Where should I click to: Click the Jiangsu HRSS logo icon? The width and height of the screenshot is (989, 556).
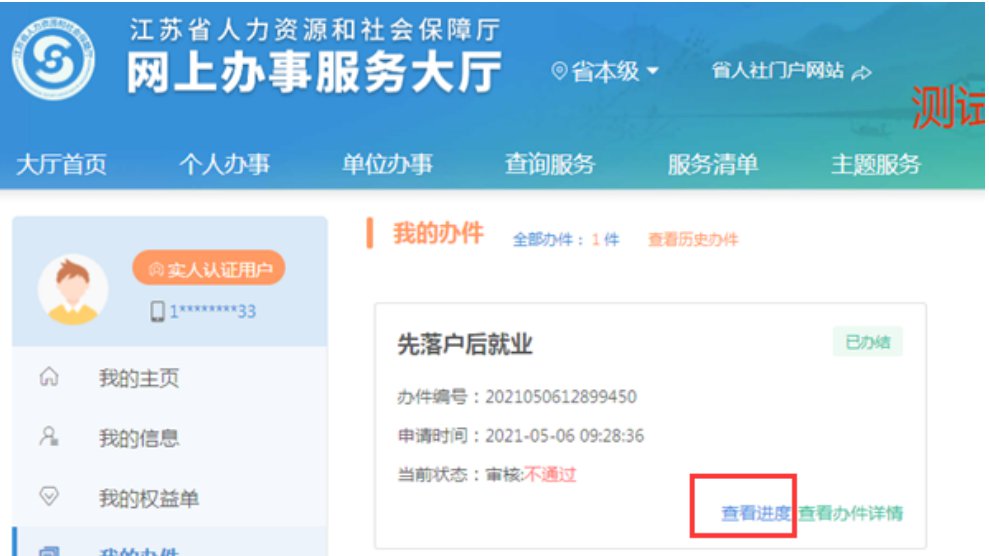[x=54, y=59]
